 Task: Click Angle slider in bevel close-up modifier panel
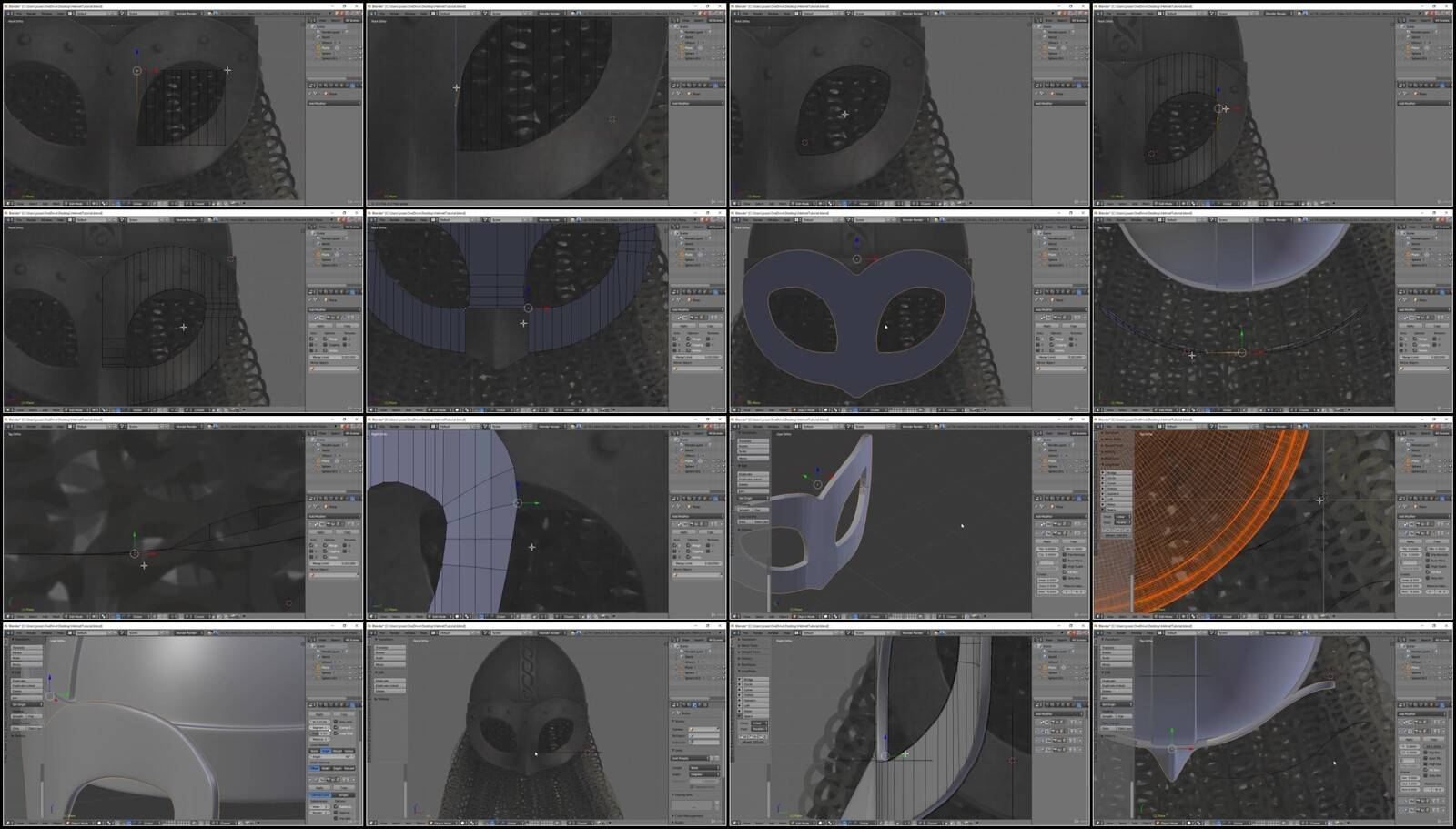[332, 756]
